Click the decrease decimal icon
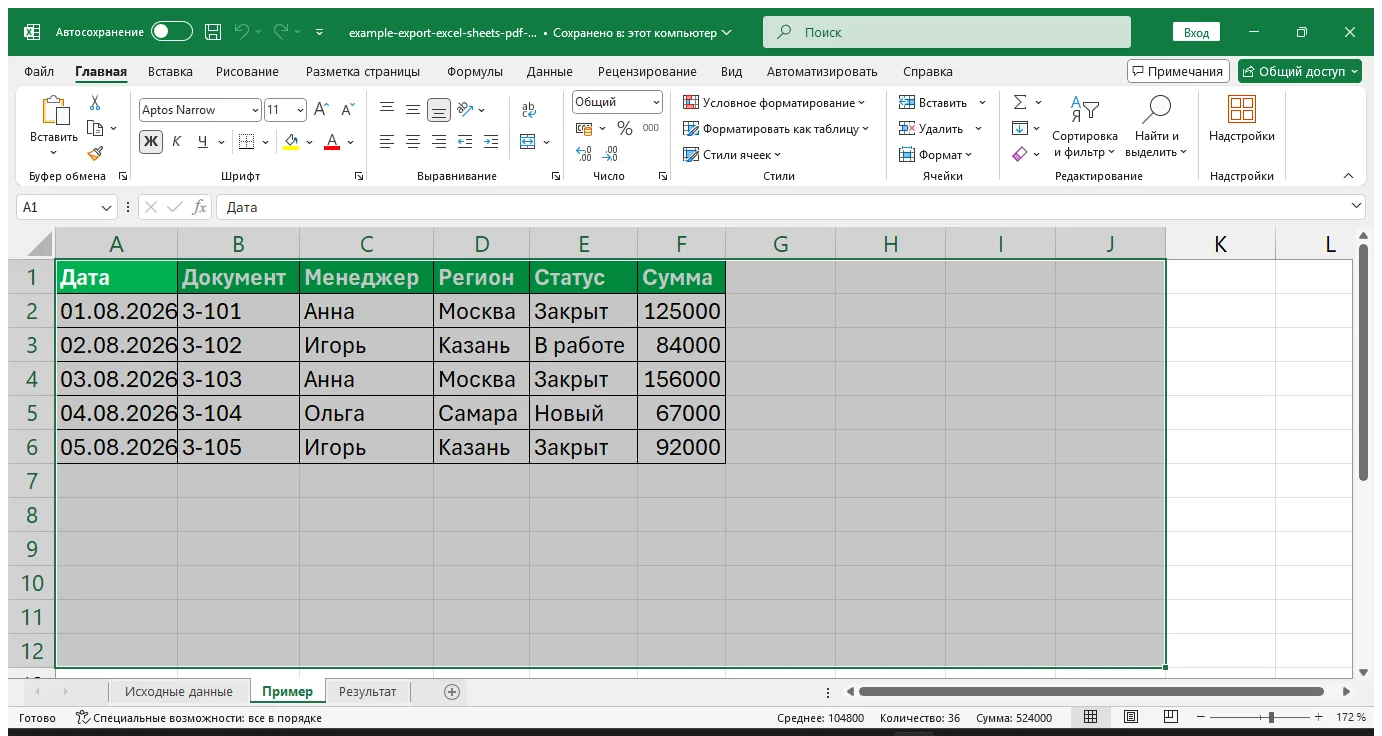Viewport: 1382px width, 736px height. 611,154
